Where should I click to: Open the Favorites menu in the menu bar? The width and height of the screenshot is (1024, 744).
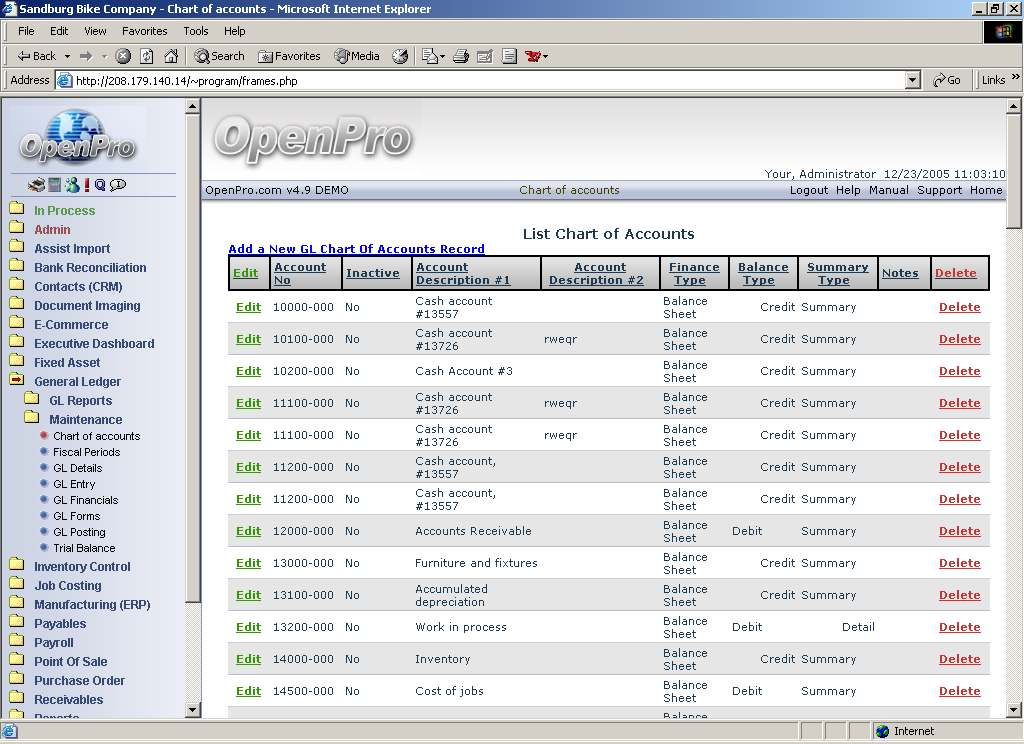tap(144, 31)
